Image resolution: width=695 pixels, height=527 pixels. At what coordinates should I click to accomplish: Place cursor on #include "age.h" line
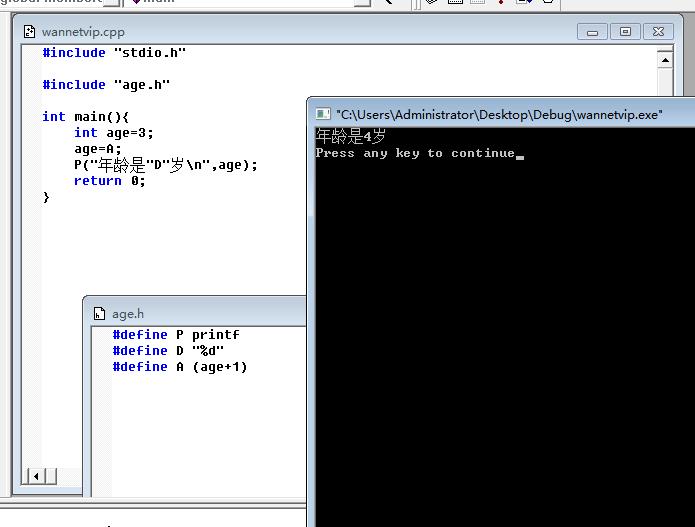pos(106,85)
